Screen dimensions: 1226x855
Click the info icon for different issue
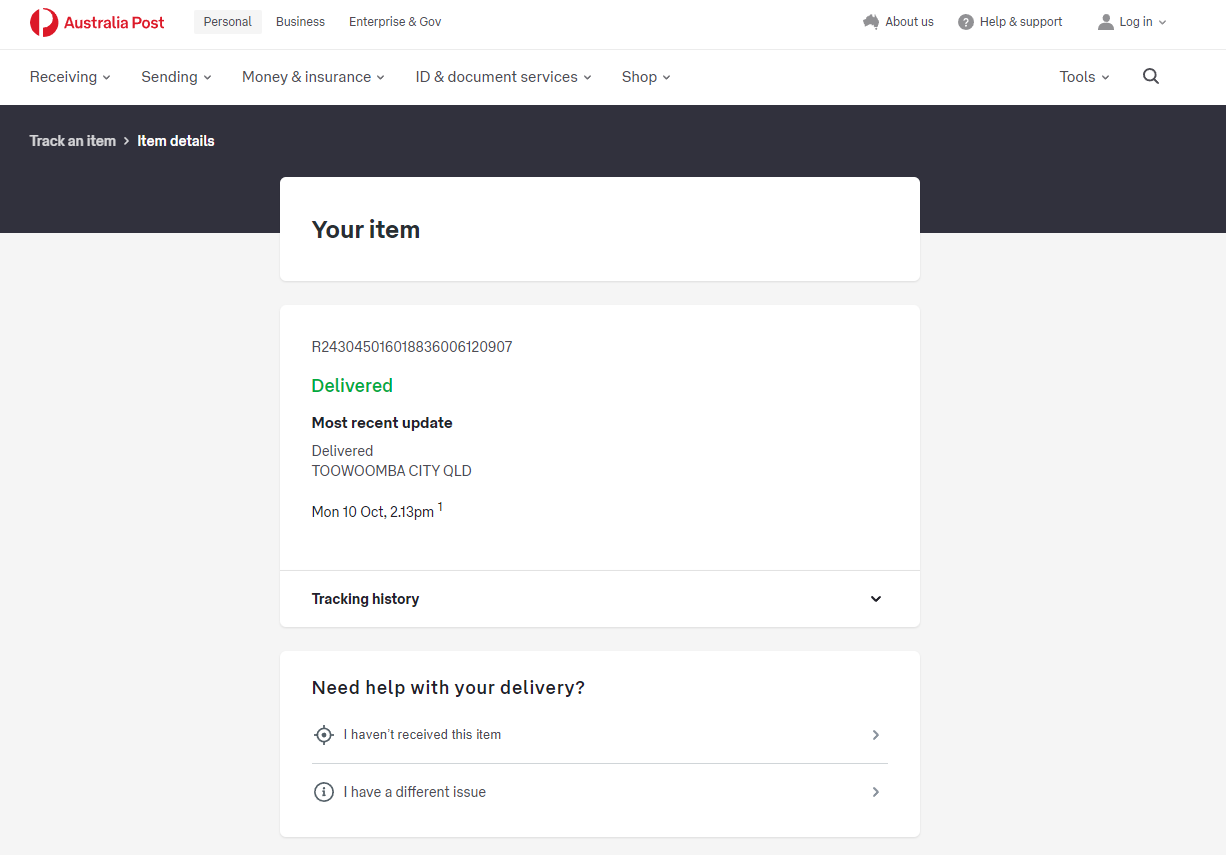pos(323,792)
